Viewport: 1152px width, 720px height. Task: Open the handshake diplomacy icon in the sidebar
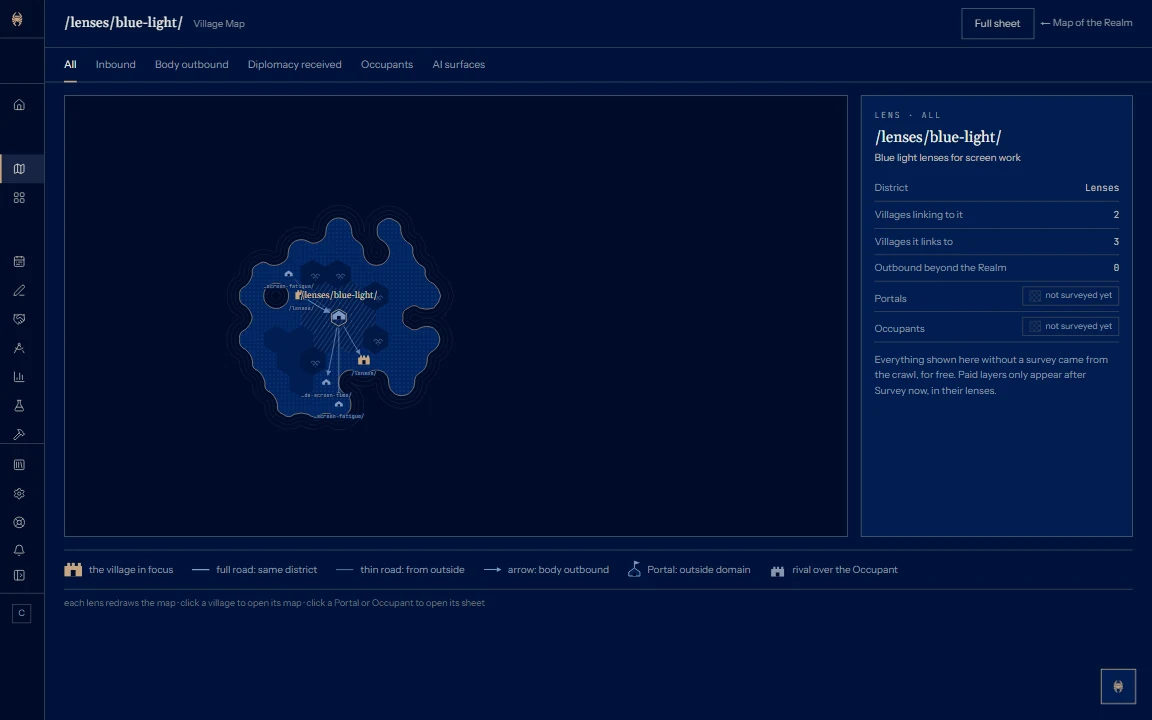point(19,319)
